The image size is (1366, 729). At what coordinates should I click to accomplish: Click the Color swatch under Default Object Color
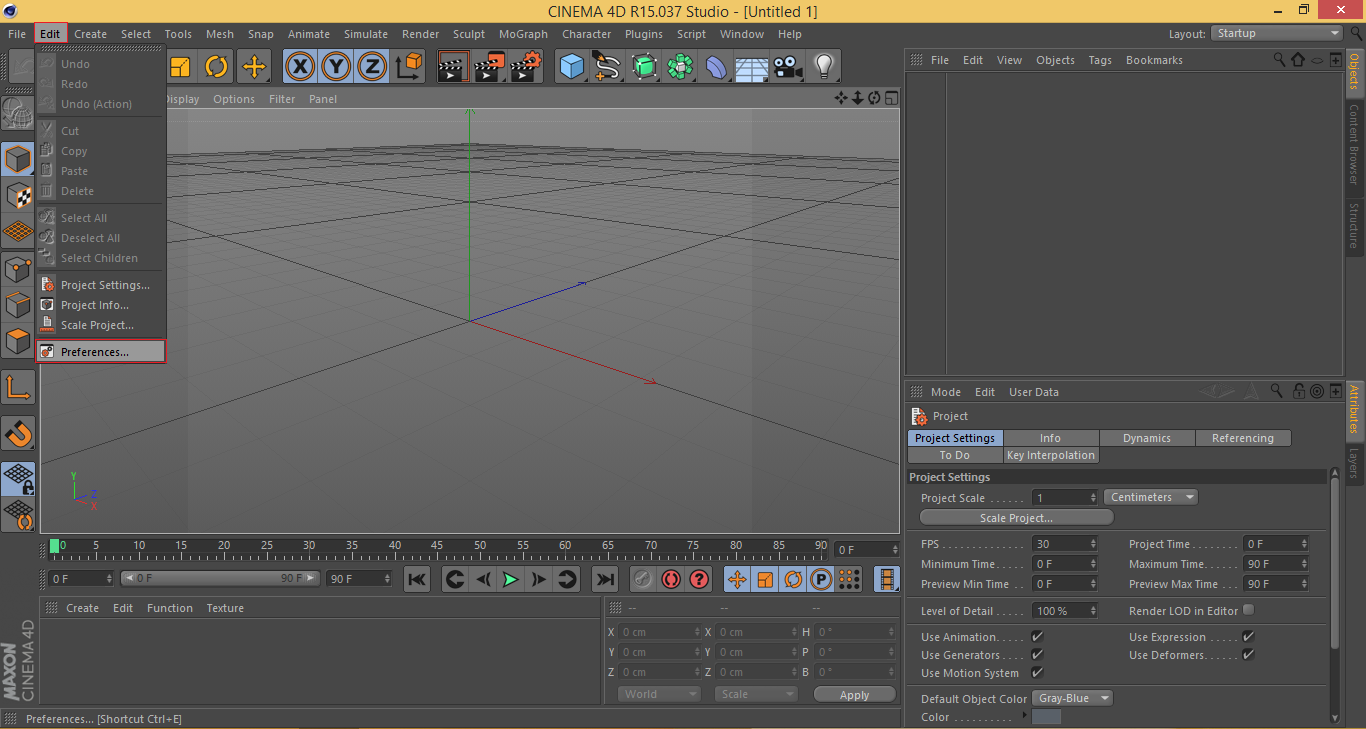coord(1046,716)
